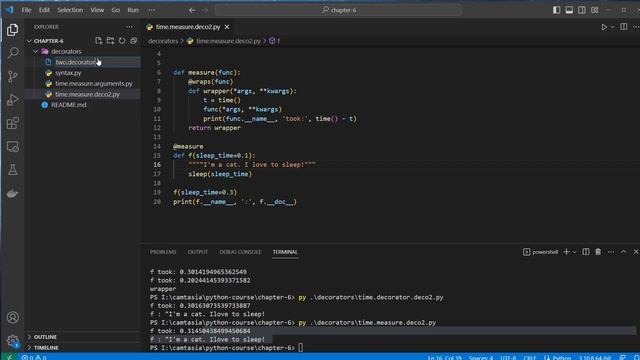Open the remote window status button

click(8, 357)
